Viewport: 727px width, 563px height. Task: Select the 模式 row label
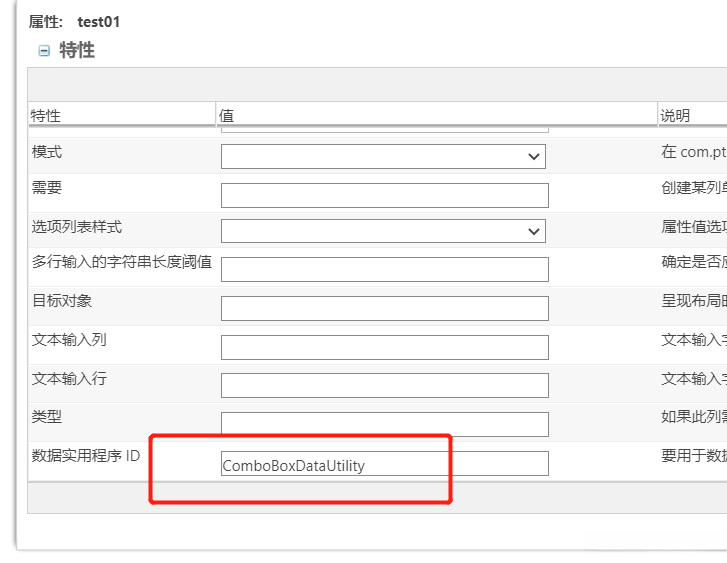pos(47,152)
